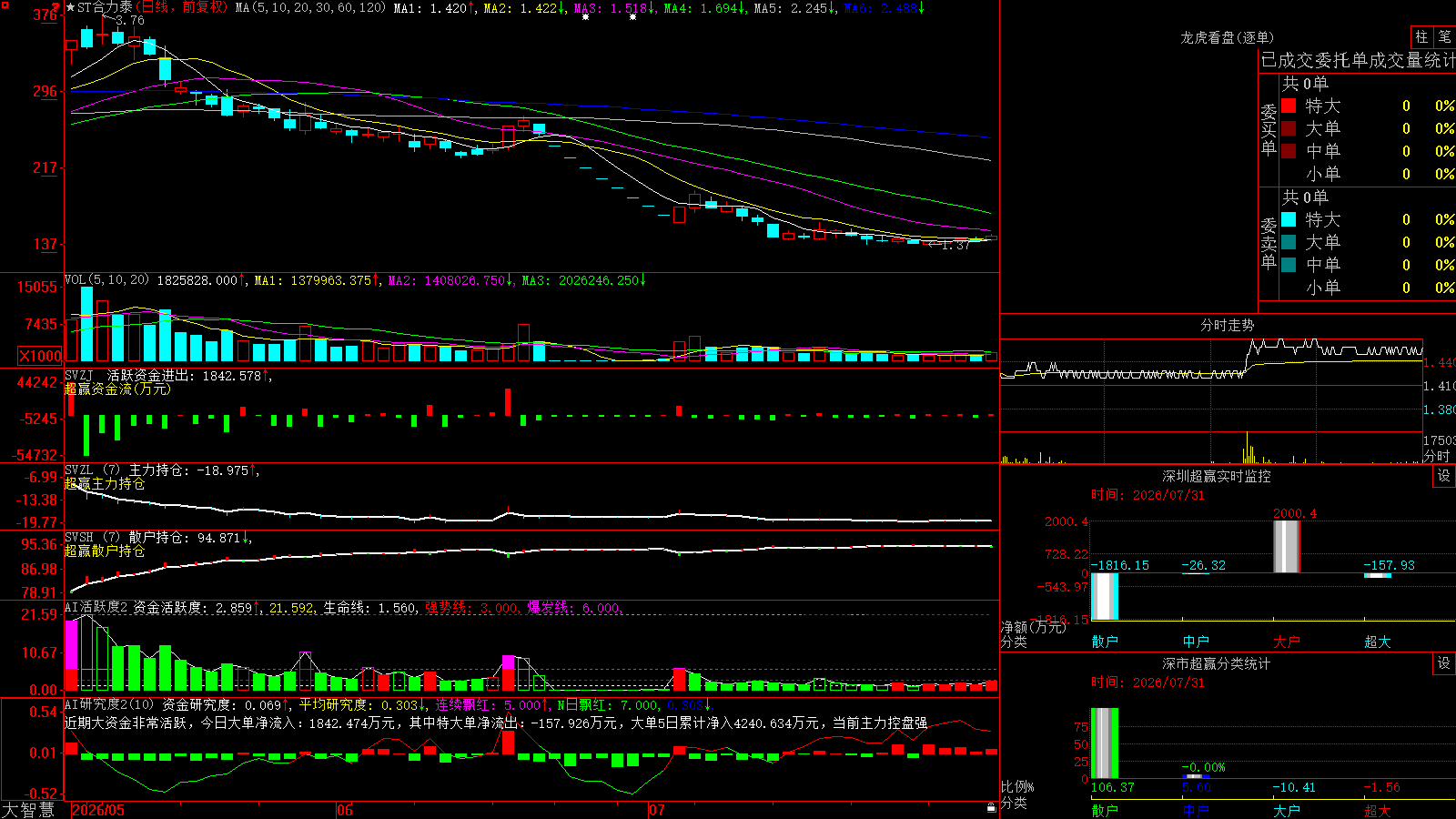
Task: Select 中户 category in 深市超赢分类统计 chart
Action: point(1196,811)
